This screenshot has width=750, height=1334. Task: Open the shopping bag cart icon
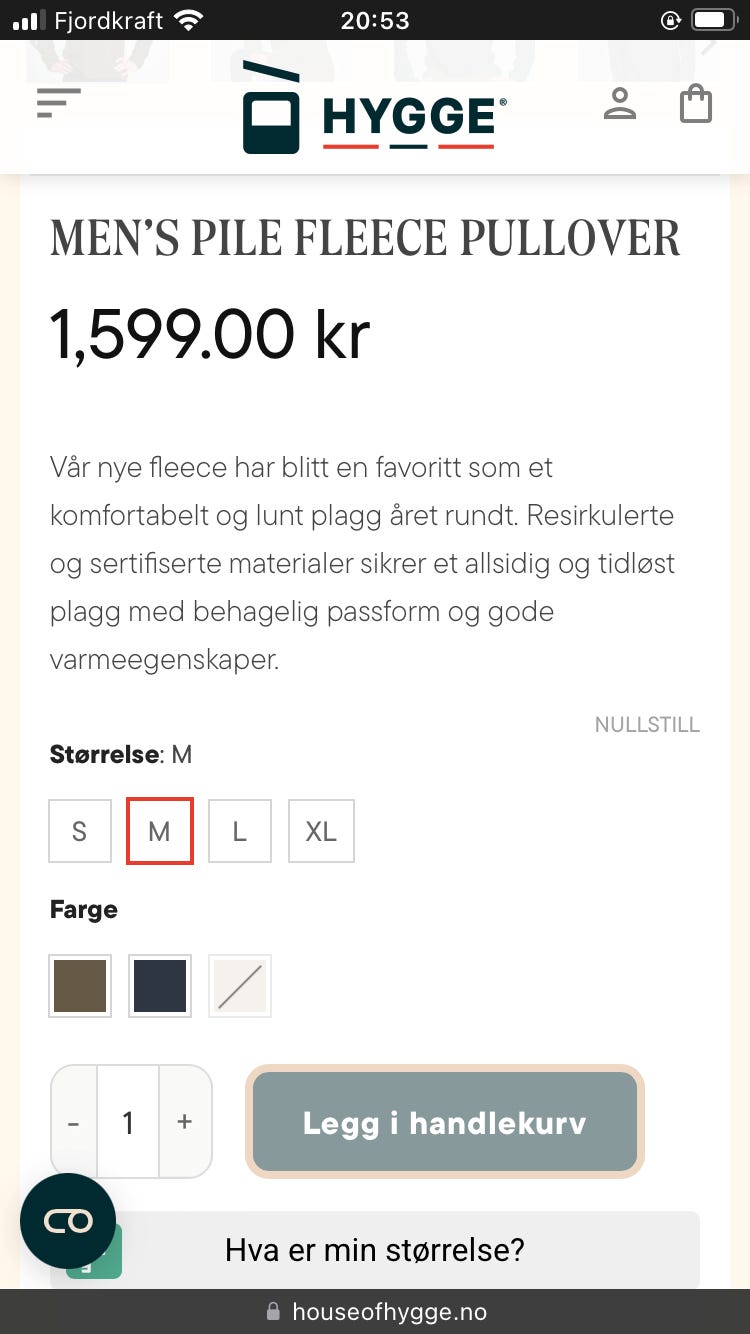(696, 104)
